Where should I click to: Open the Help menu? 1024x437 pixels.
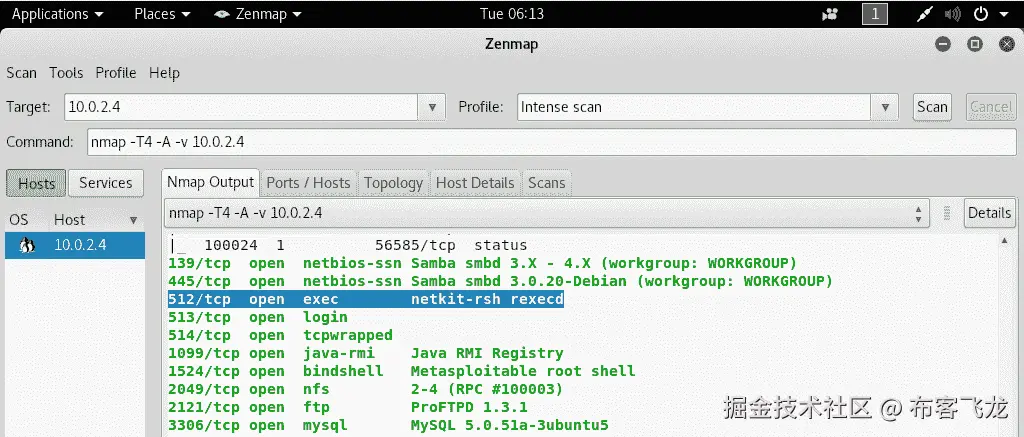coord(164,73)
